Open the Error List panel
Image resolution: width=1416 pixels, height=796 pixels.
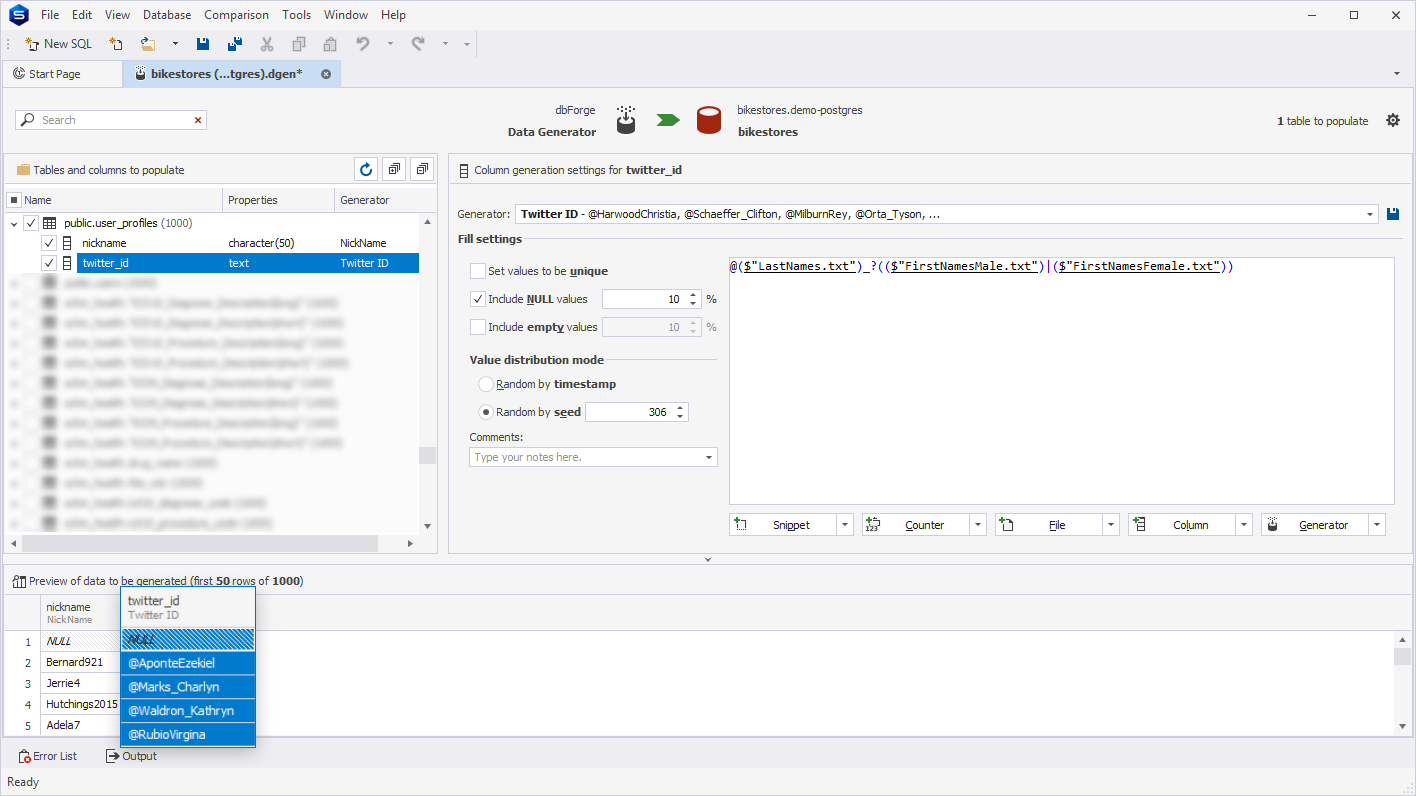coord(47,756)
